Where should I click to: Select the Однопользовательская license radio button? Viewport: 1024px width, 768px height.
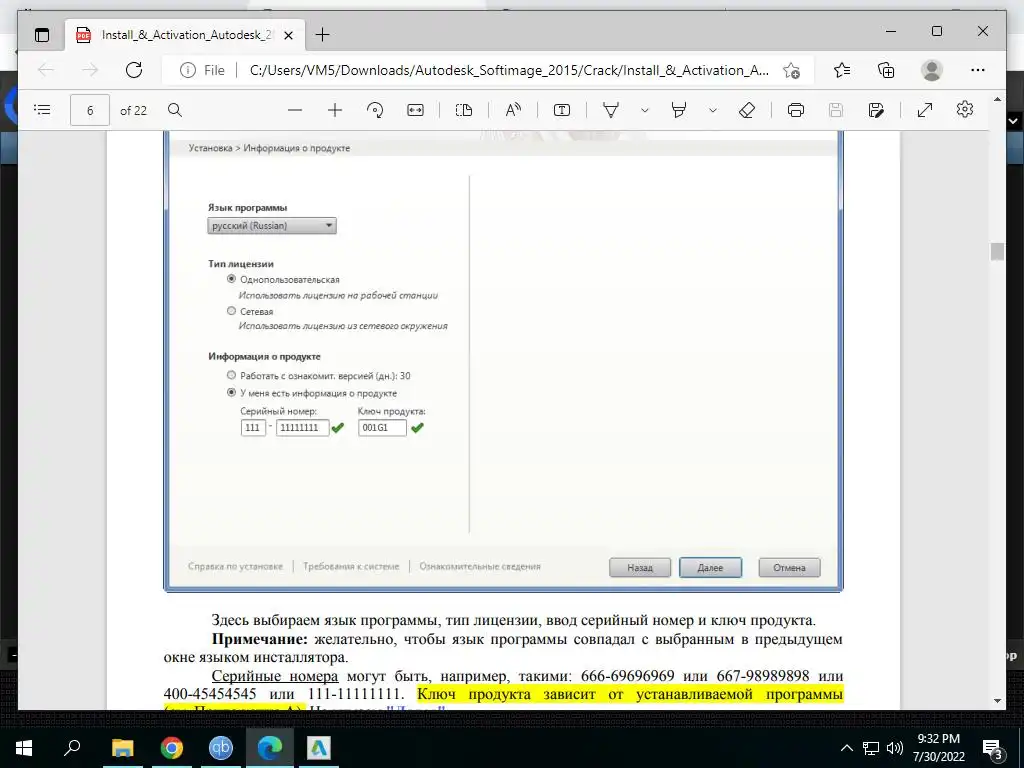pos(231,279)
